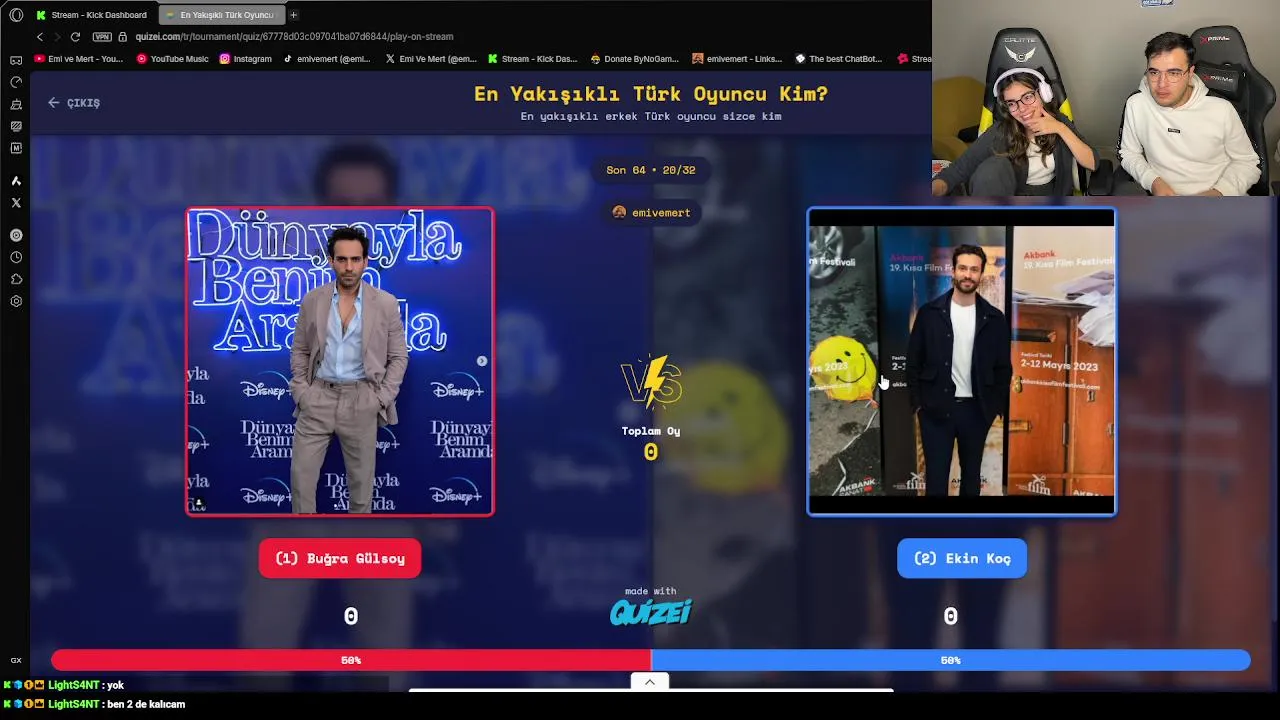This screenshot has width=1280, height=720.
Task: Click the emivemert streamer label
Action: pos(651,213)
